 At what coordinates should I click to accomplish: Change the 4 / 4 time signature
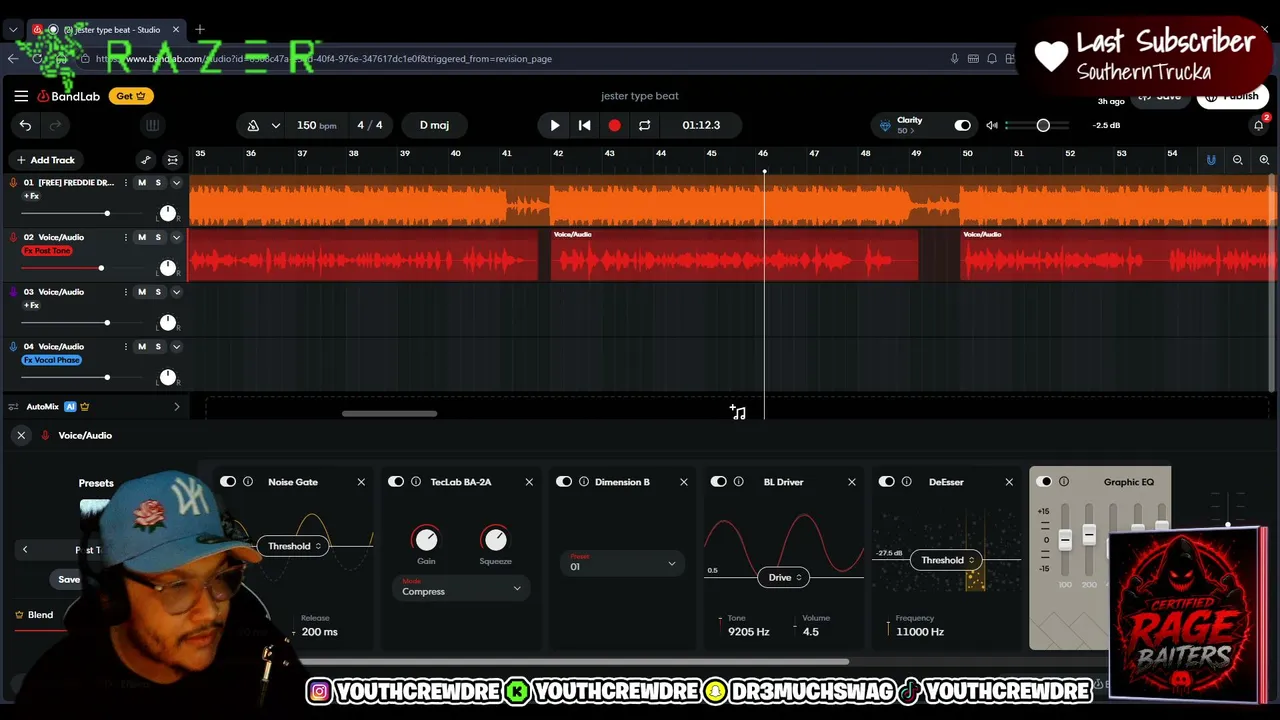click(x=370, y=125)
